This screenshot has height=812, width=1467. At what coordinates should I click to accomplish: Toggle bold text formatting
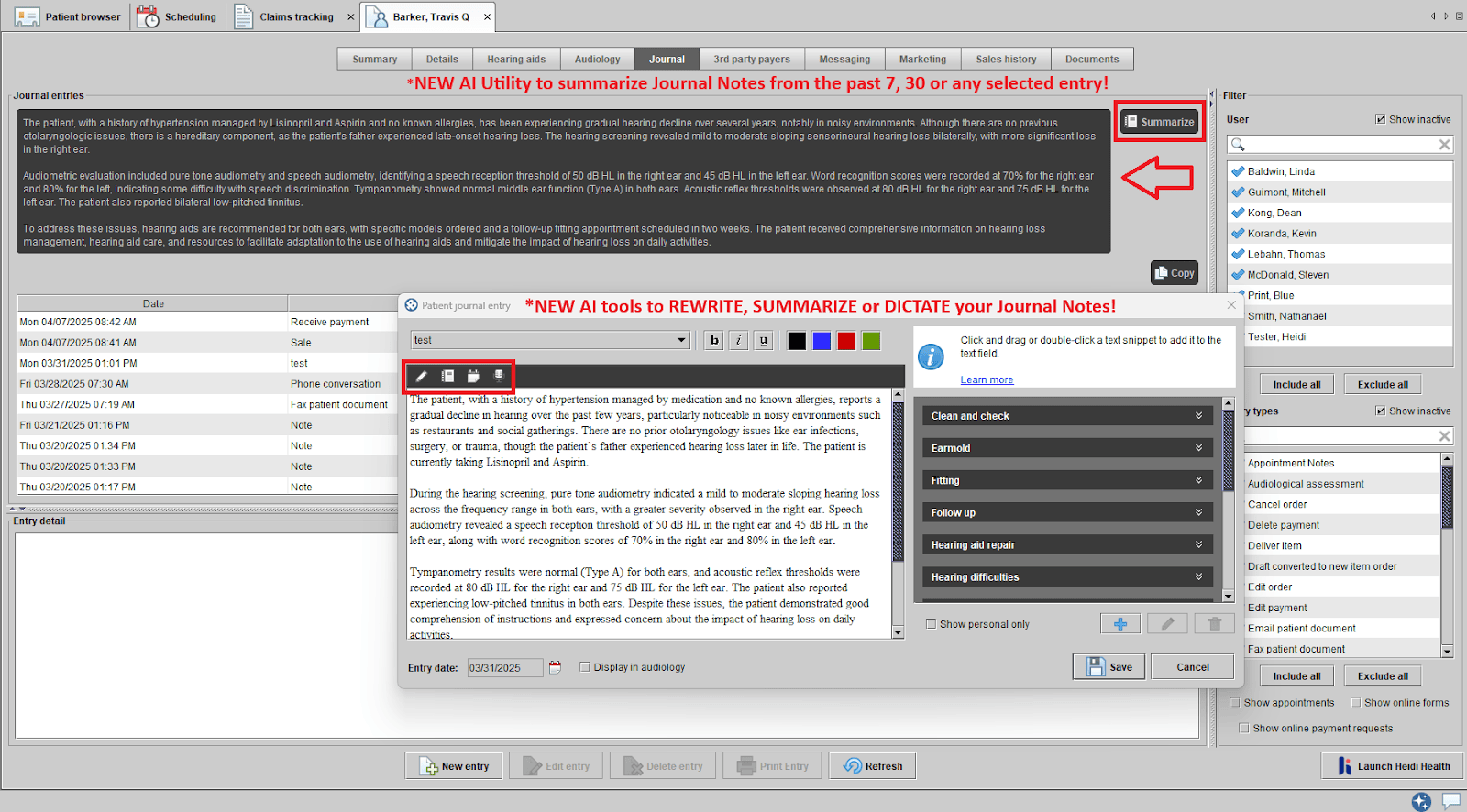point(714,340)
